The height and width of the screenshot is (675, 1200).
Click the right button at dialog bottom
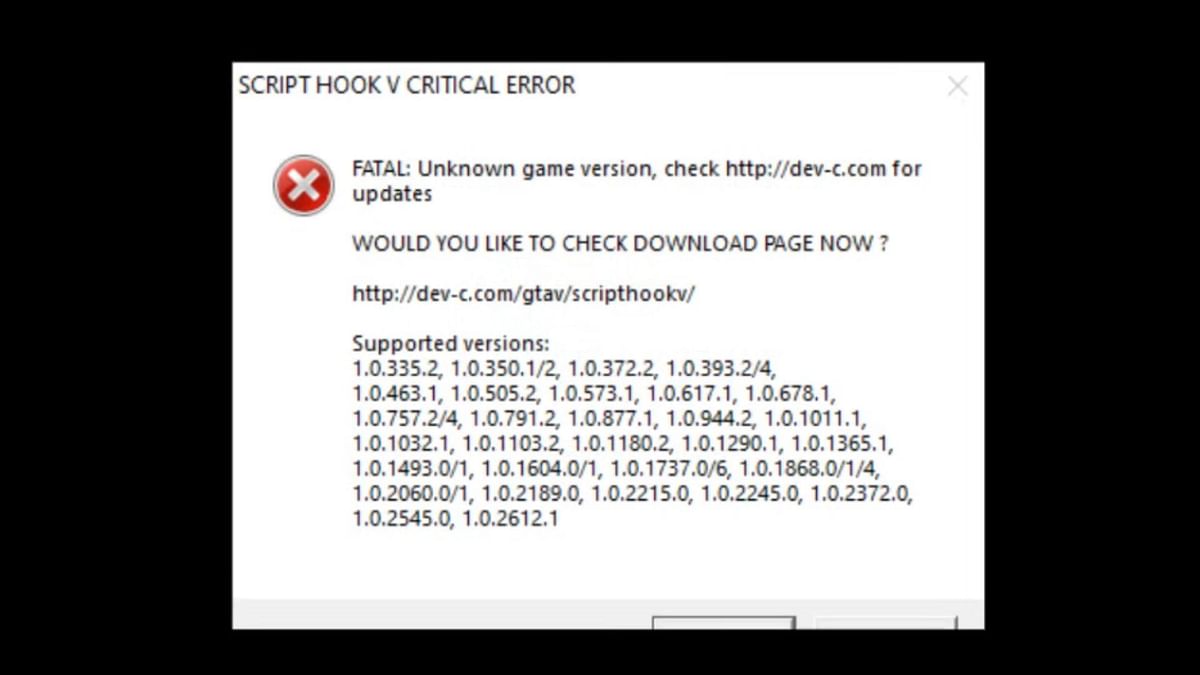pyautogui.click(x=886, y=622)
